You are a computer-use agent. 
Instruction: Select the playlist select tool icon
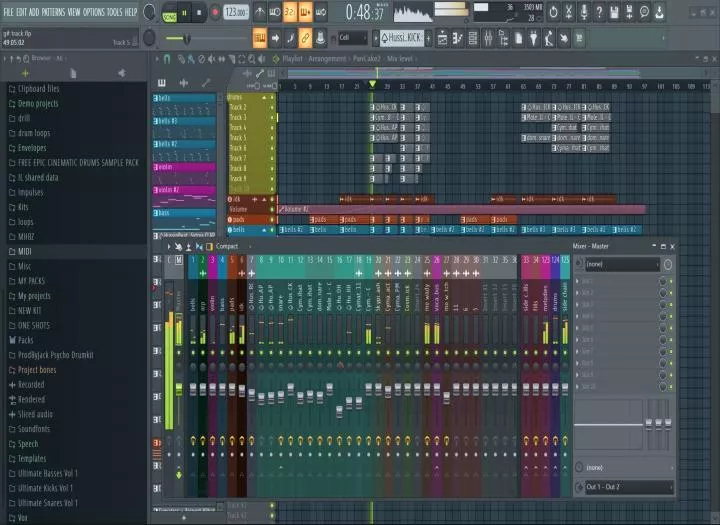(x=242, y=59)
